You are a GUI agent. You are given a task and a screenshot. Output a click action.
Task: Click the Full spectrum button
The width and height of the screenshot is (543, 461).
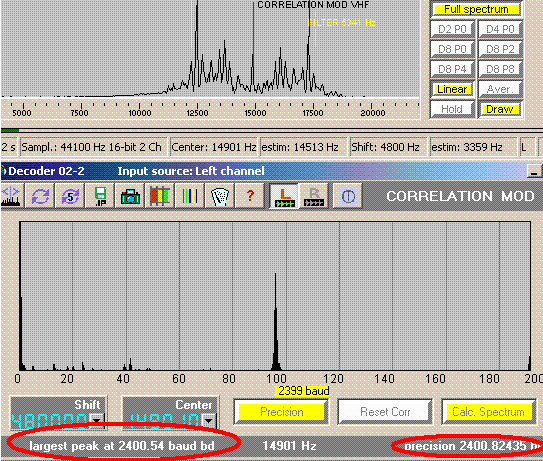point(476,9)
